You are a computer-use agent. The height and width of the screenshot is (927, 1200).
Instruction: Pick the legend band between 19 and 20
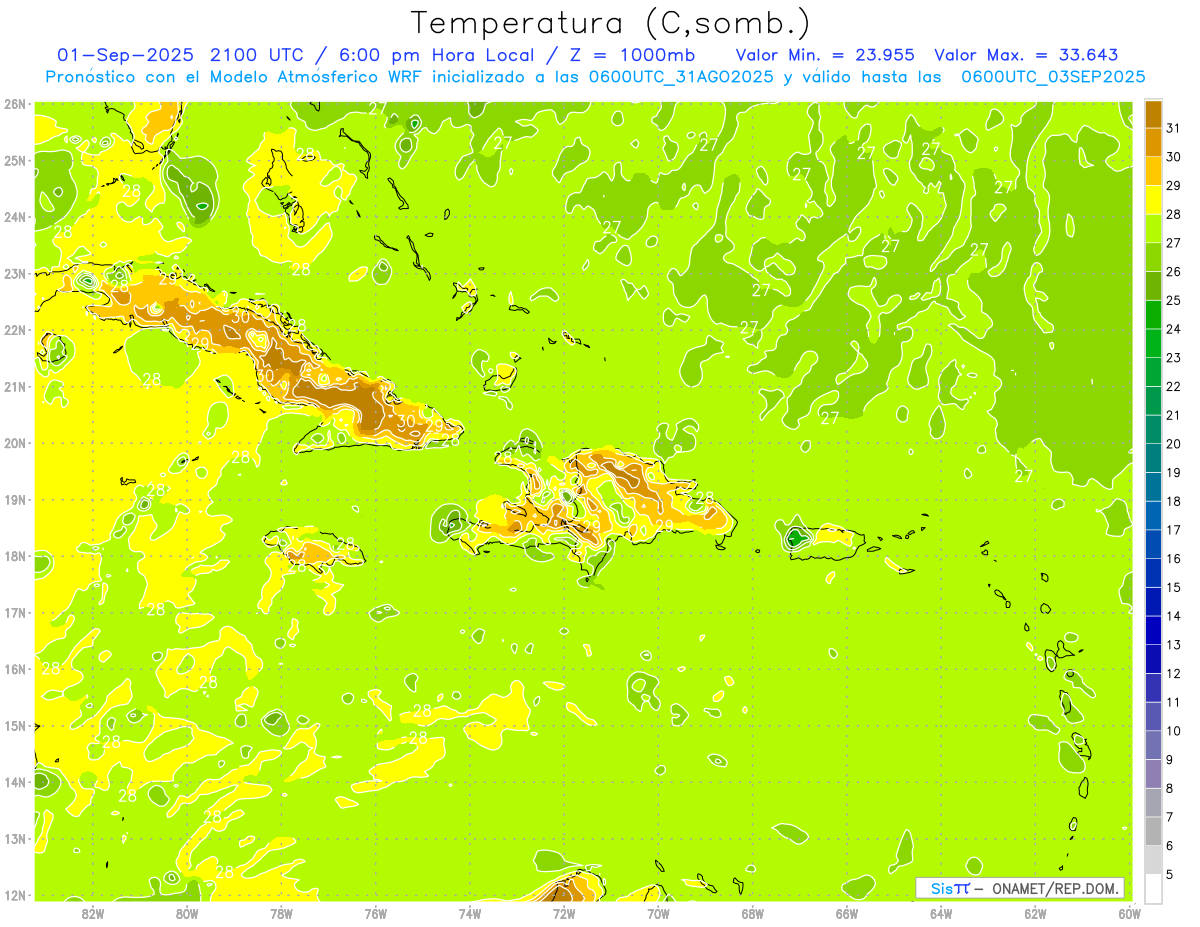[x=1153, y=458]
